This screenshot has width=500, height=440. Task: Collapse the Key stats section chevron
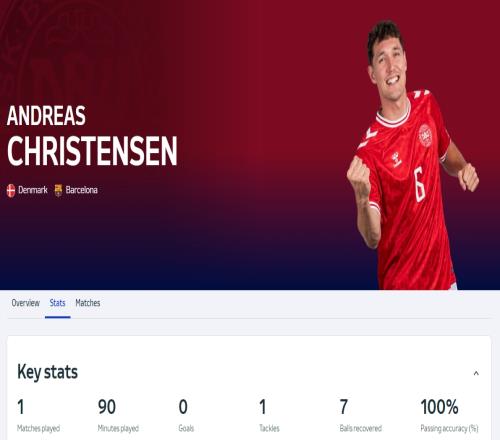(476, 373)
